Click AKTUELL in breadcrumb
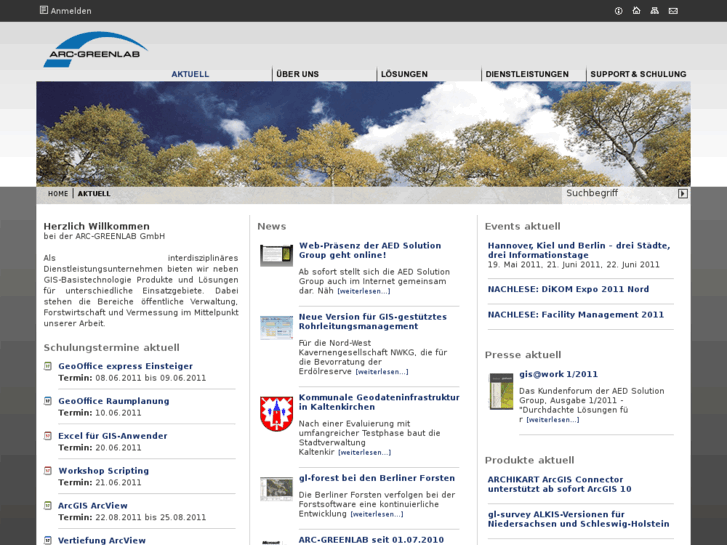This screenshot has width=727, height=545. click(94, 193)
